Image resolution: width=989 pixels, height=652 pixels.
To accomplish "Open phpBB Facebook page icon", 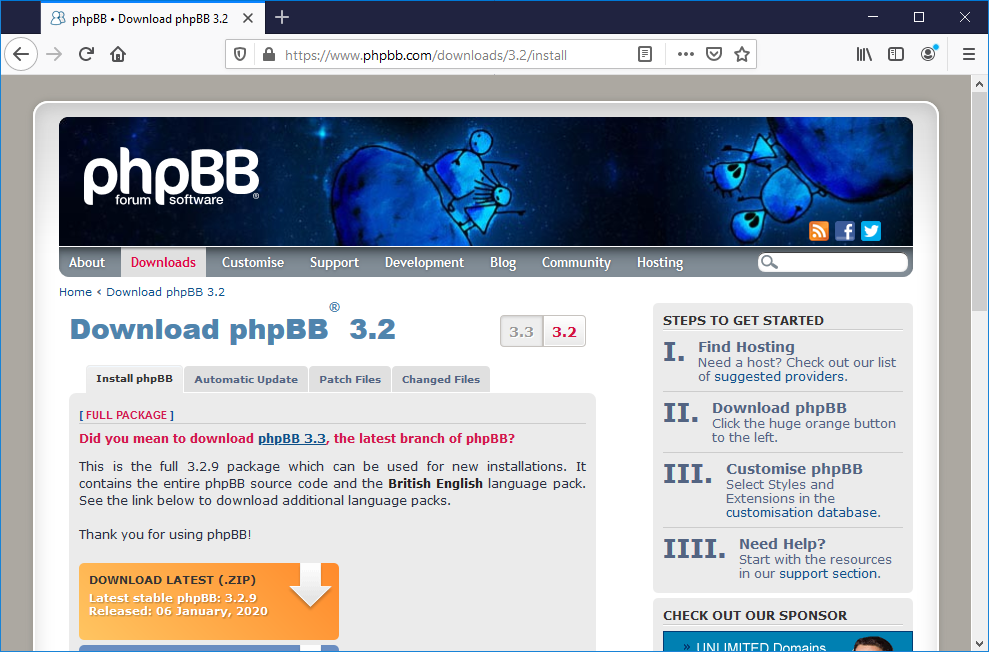I will click(x=845, y=231).
